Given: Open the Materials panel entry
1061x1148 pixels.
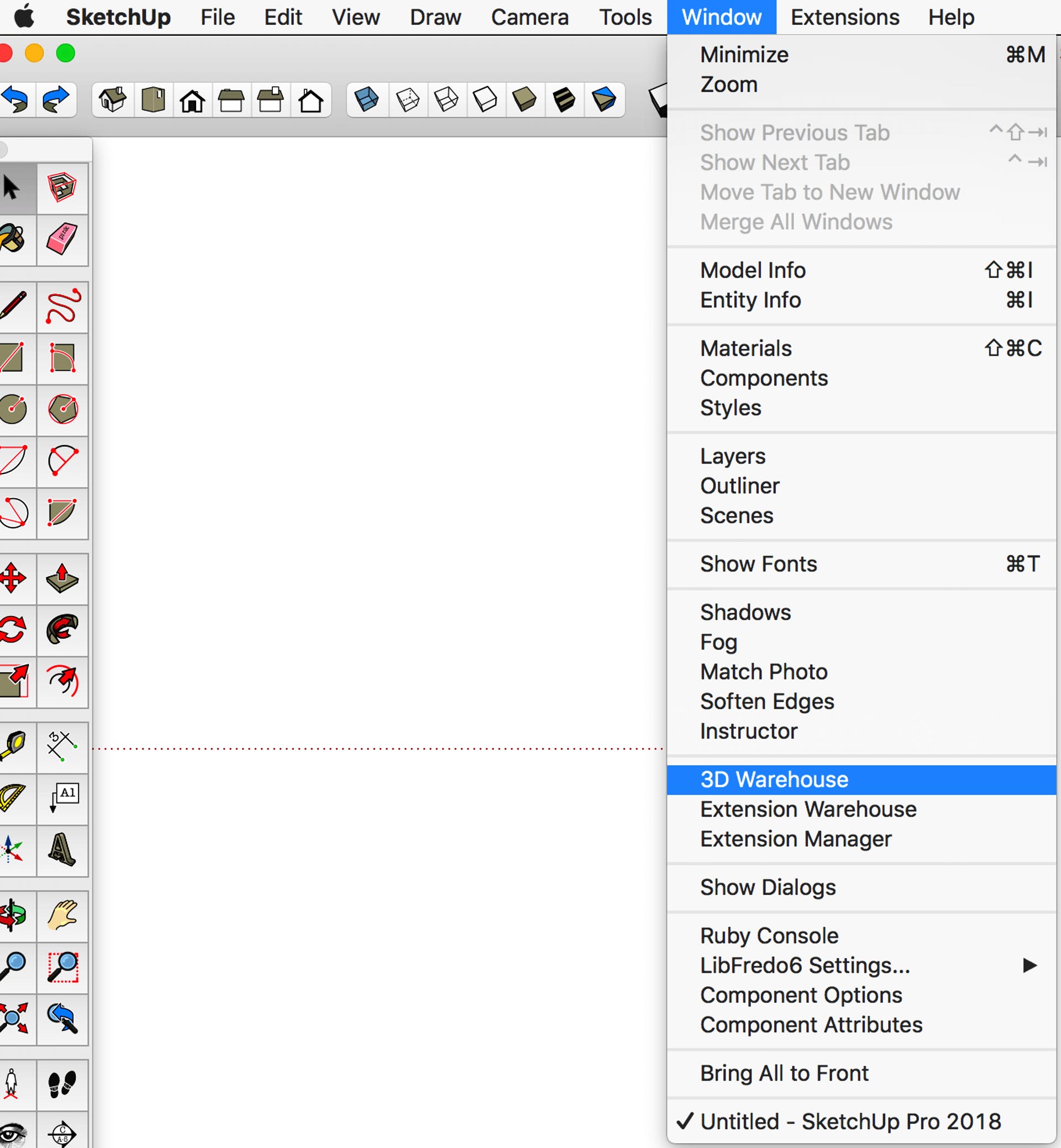Looking at the screenshot, I should pos(745,349).
